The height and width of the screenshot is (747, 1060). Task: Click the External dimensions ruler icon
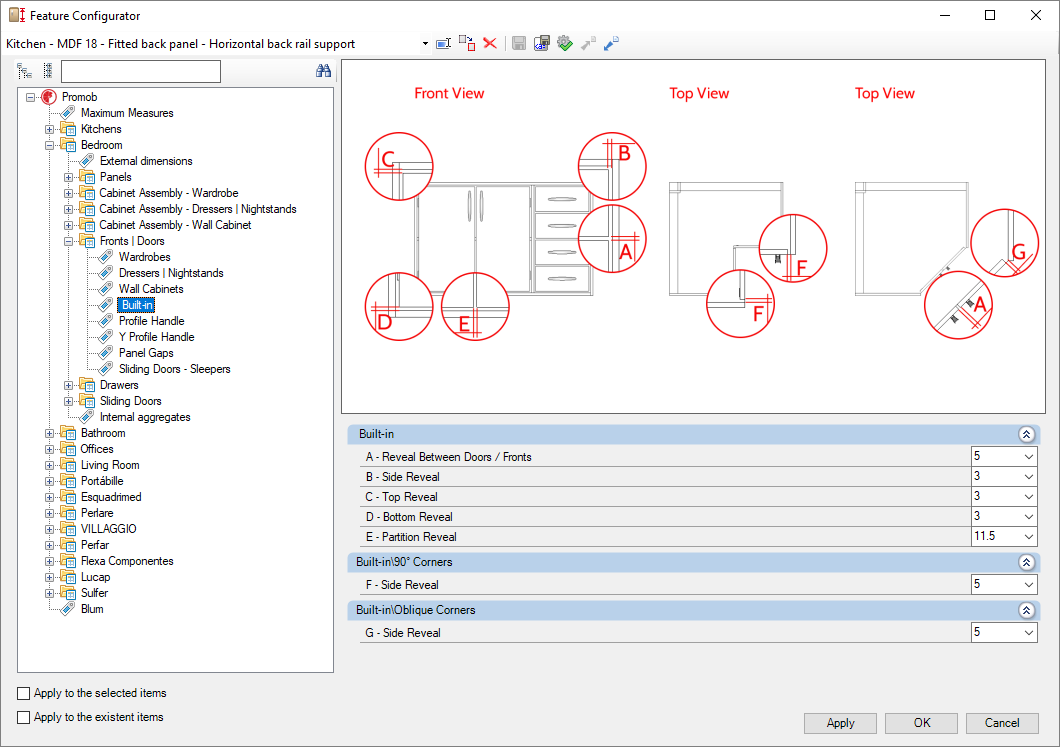(x=87, y=161)
